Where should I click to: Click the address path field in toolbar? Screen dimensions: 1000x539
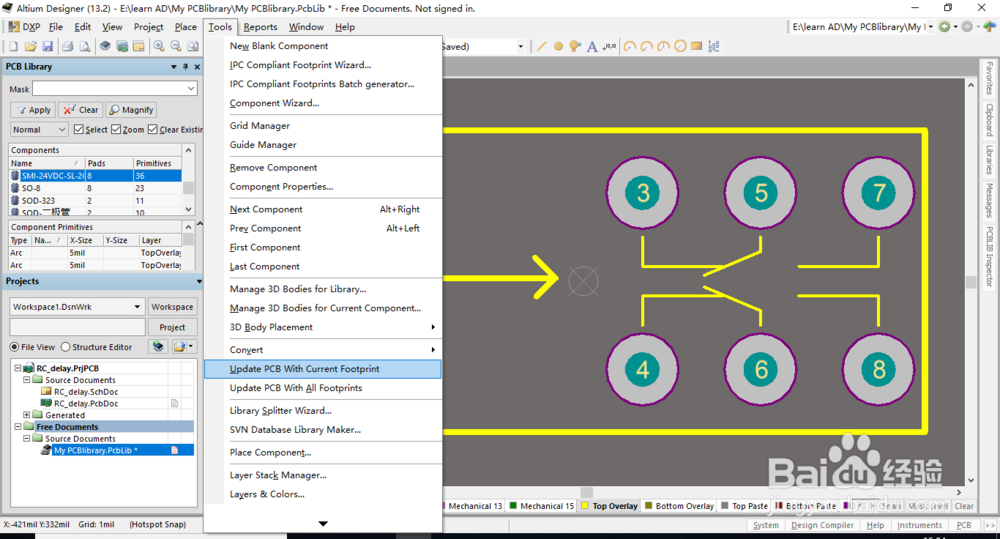tap(858, 27)
